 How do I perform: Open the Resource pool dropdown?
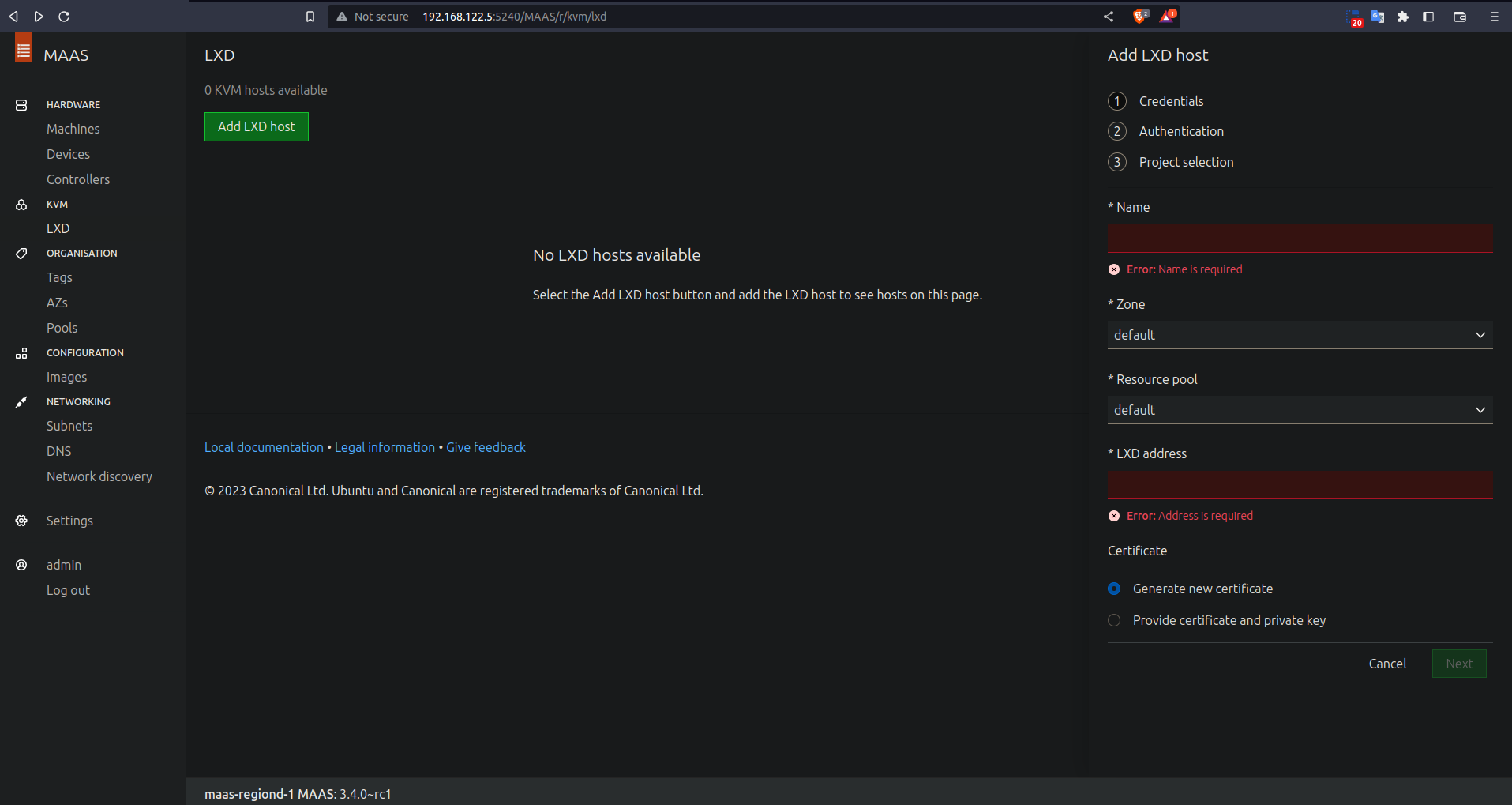(1299, 410)
